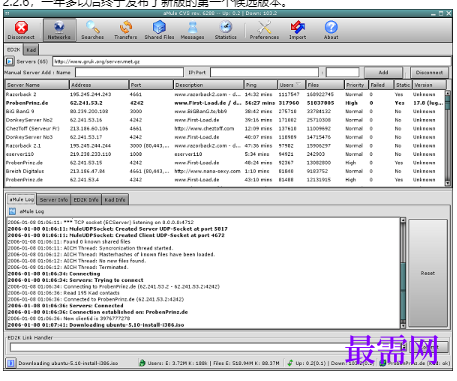
Task: Select the Kad Info tab
Action: [x=115, y=200]
